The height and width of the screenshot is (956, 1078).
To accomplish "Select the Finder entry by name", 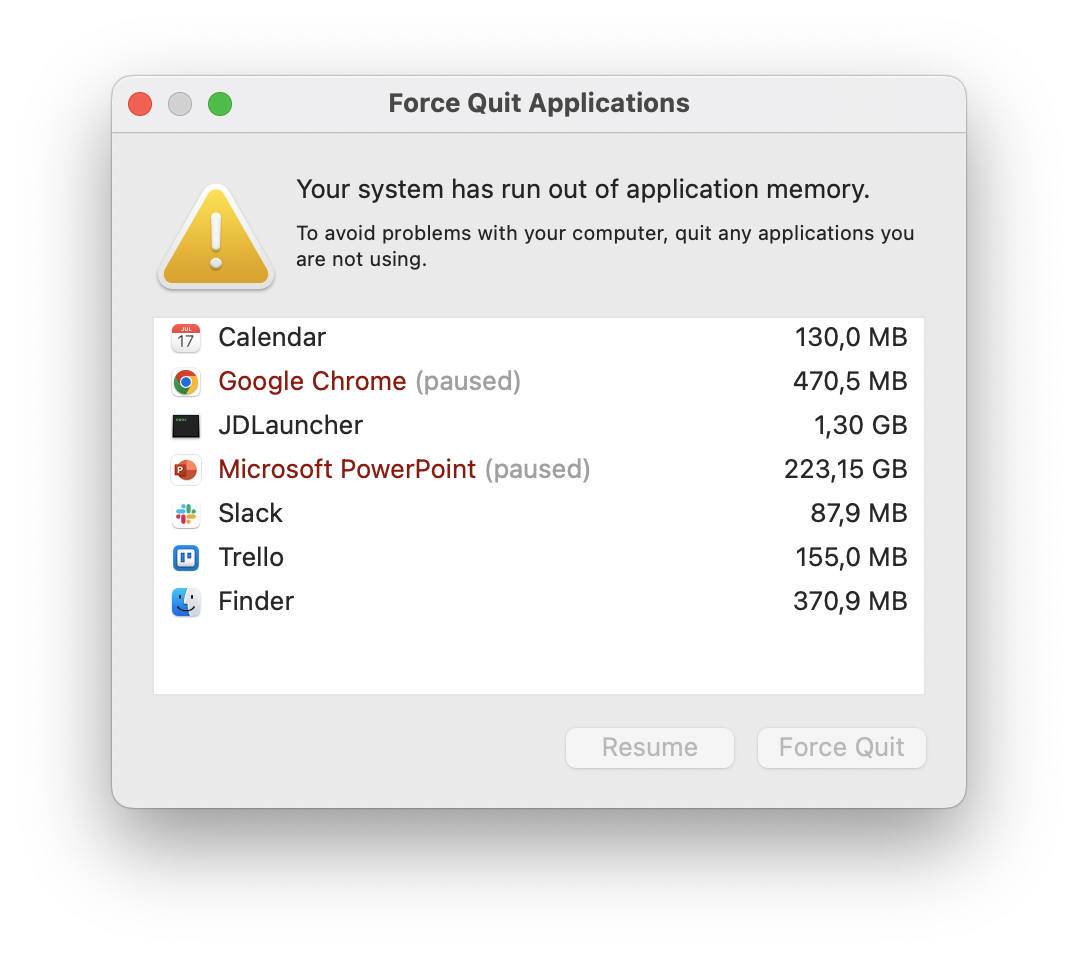I will (256, 601).
